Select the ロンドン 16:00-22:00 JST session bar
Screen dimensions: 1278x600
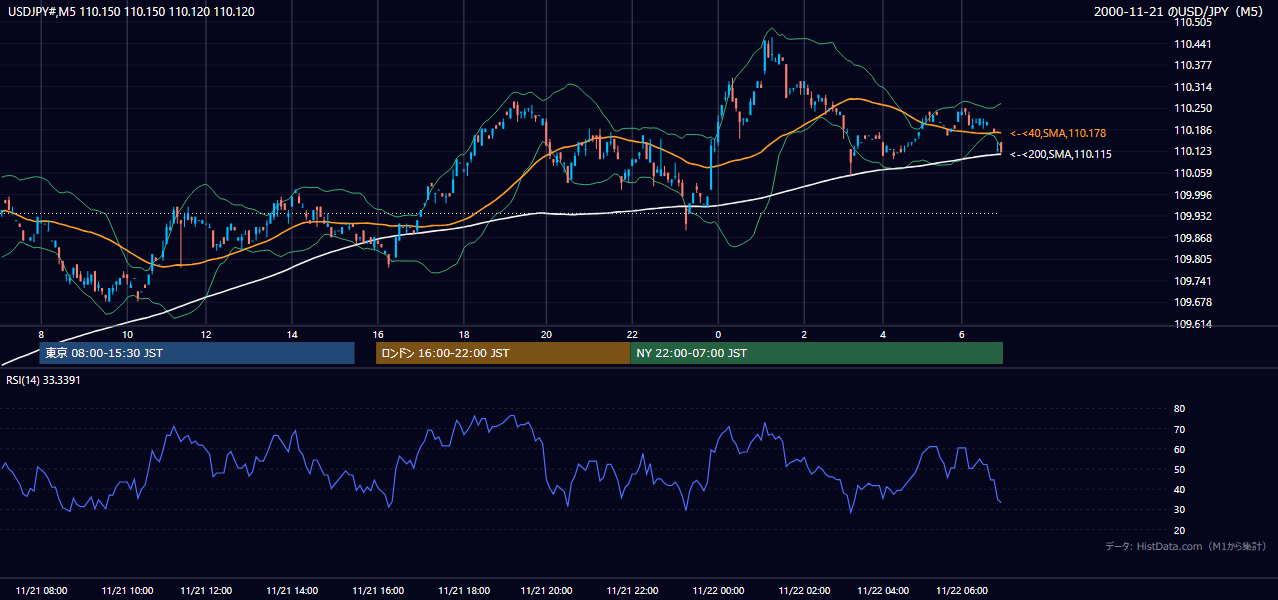tap(503, 353)
